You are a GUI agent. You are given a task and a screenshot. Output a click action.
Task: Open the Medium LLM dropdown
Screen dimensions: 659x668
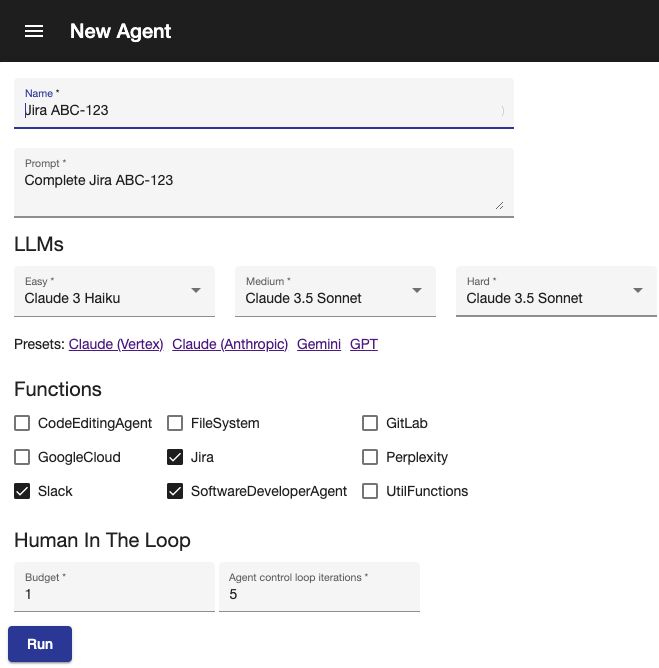click(335, 291)
